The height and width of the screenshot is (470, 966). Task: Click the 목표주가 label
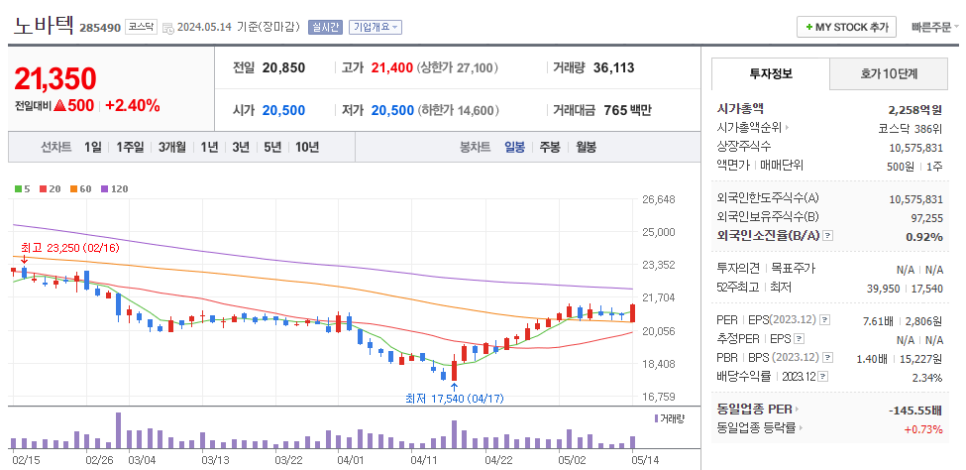point(794,268)
